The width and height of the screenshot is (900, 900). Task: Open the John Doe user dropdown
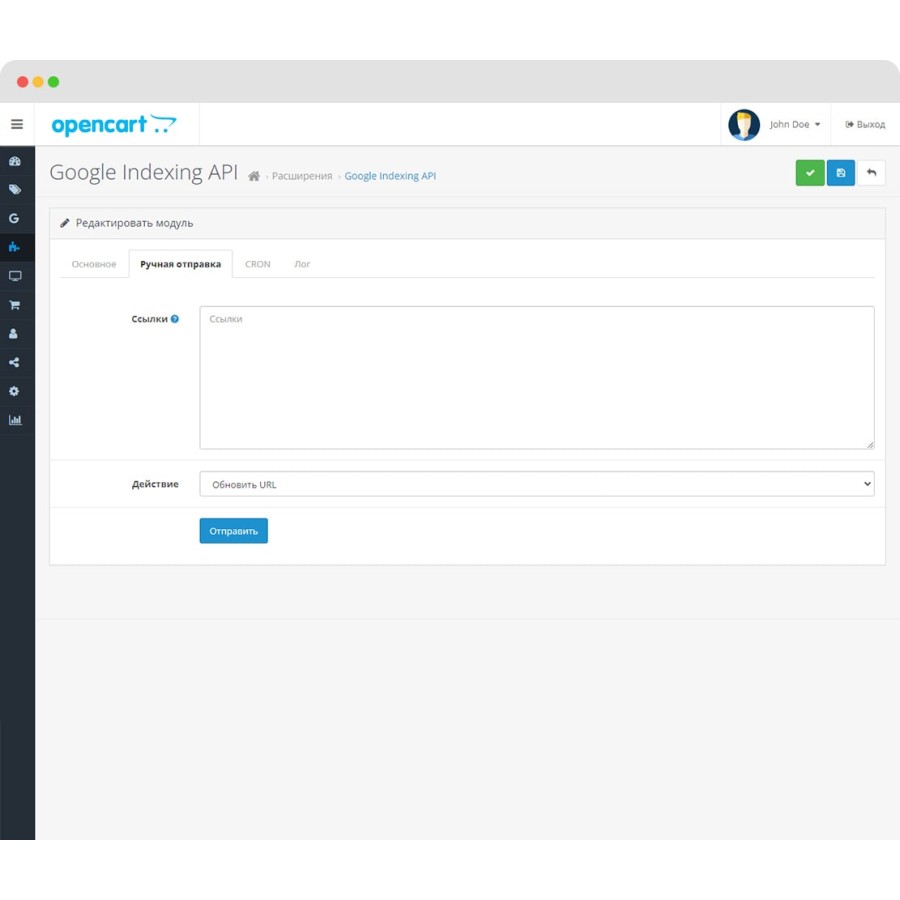point(795,125)
